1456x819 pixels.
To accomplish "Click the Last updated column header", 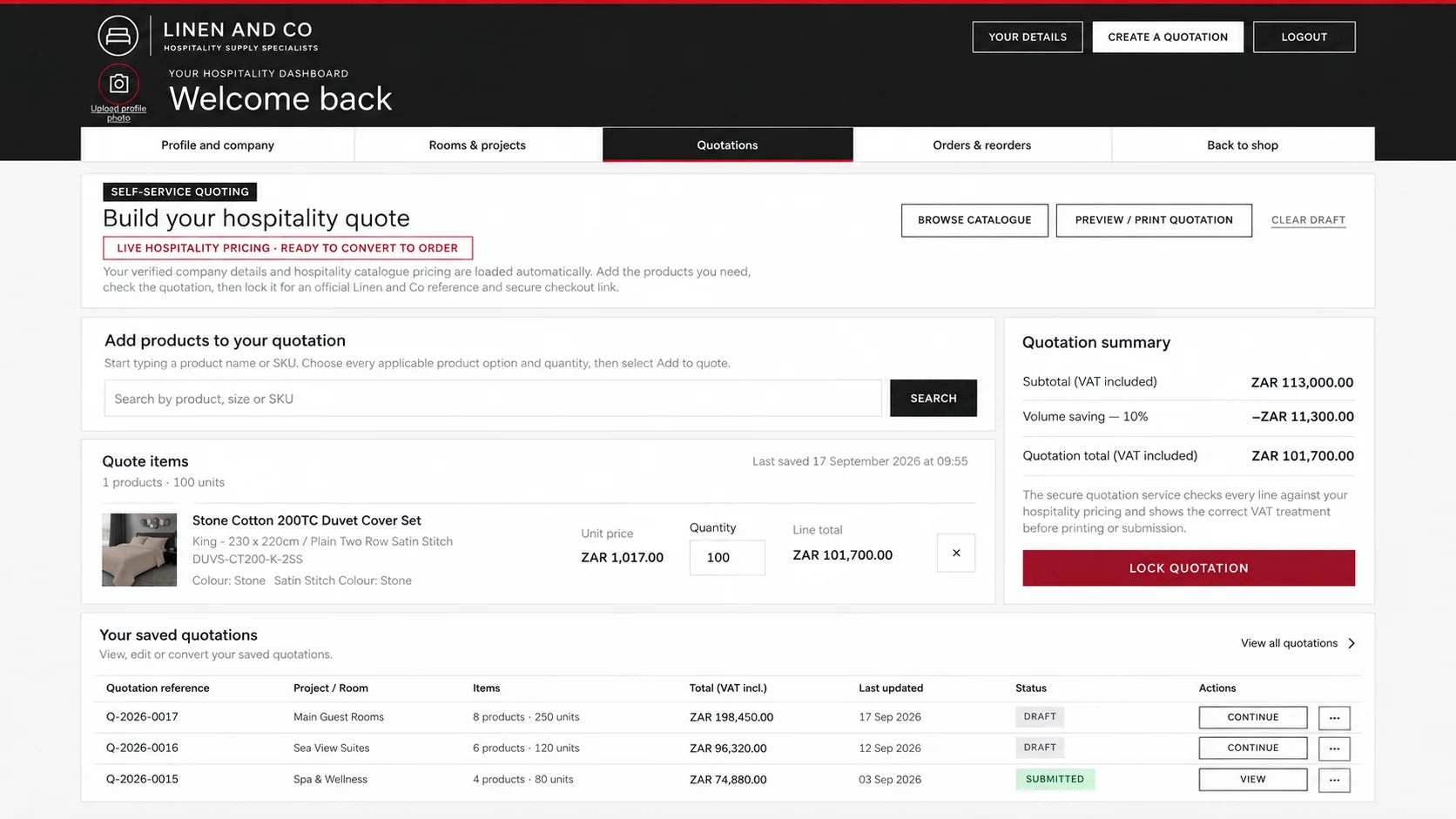I will (x=891, y=688).
